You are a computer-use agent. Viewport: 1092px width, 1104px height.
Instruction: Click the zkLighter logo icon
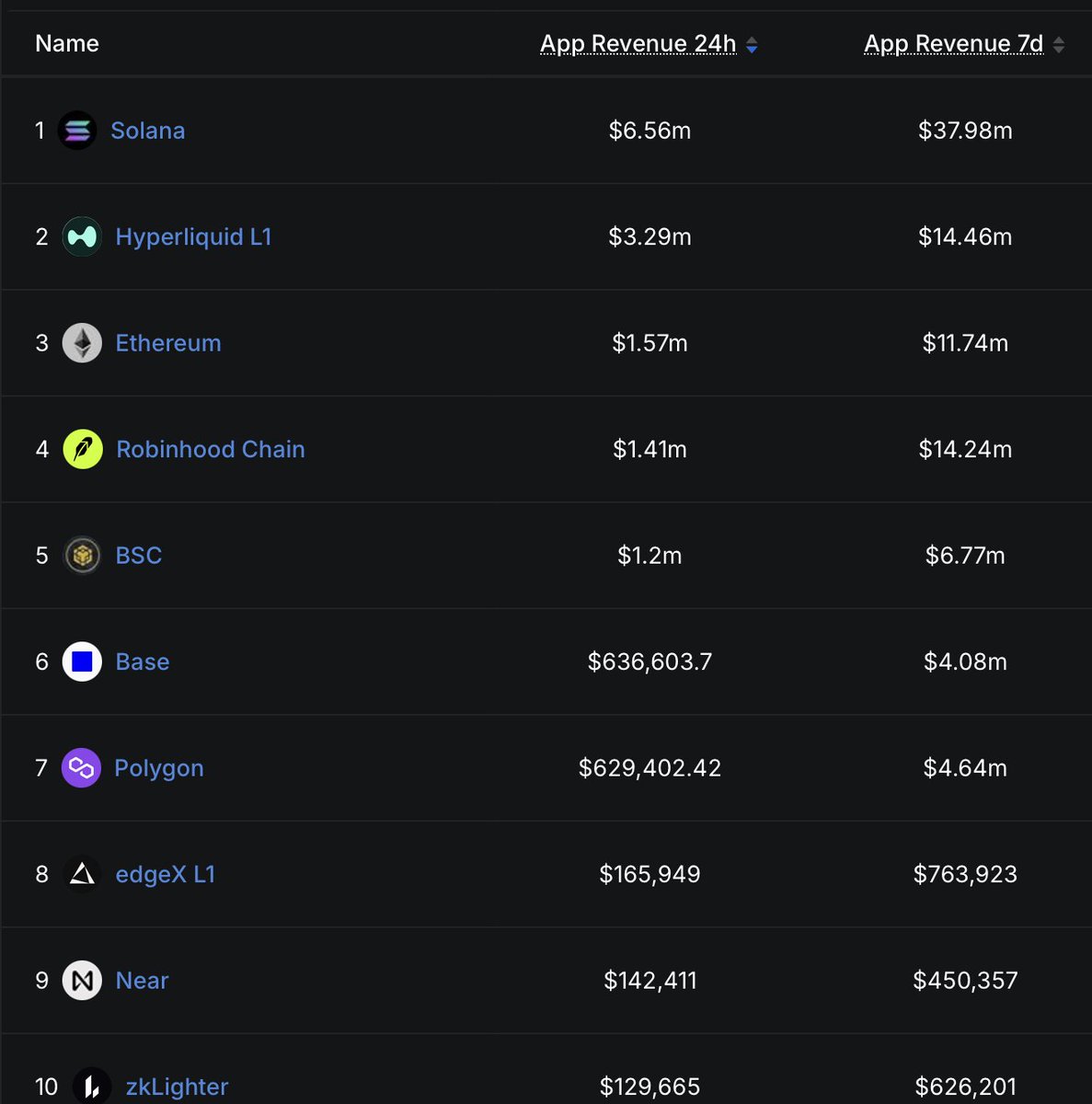92,1087
